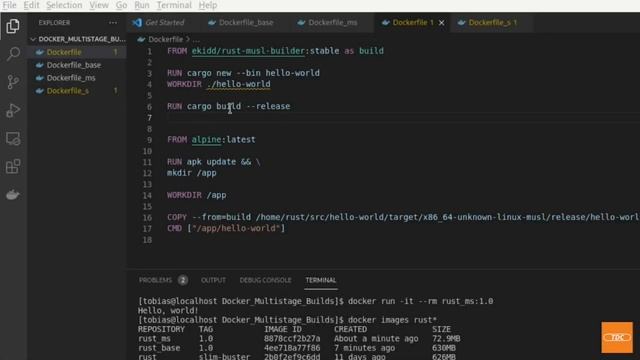Click 'cargo build --release' on line 6
Screen dimensions: 640x360
[x=238, y=107]
